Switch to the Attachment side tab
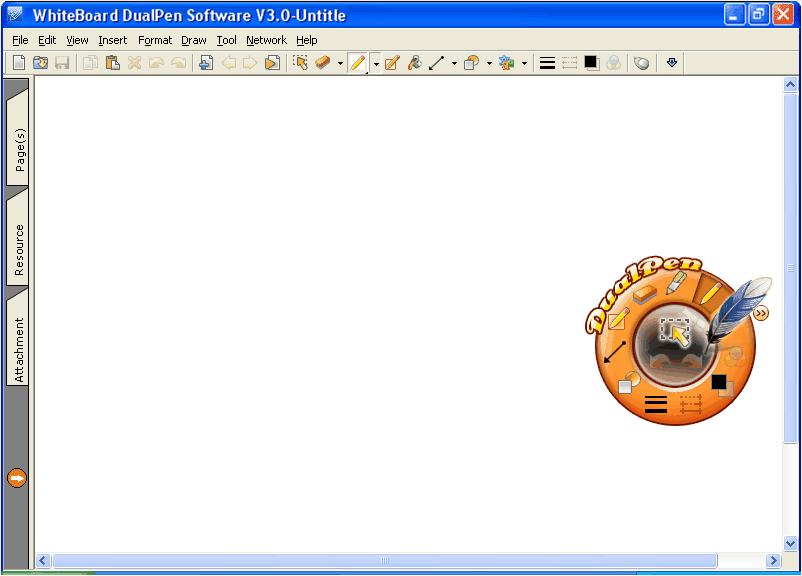This screenshot has width=802, height=576. click(x=18, y=340)
